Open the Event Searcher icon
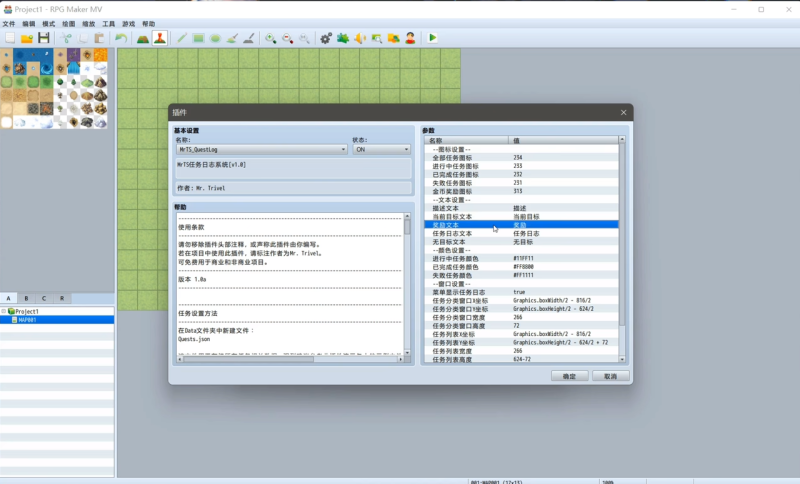Image resolution: width=800 pixels, height=484 pixels. point(377,38)
